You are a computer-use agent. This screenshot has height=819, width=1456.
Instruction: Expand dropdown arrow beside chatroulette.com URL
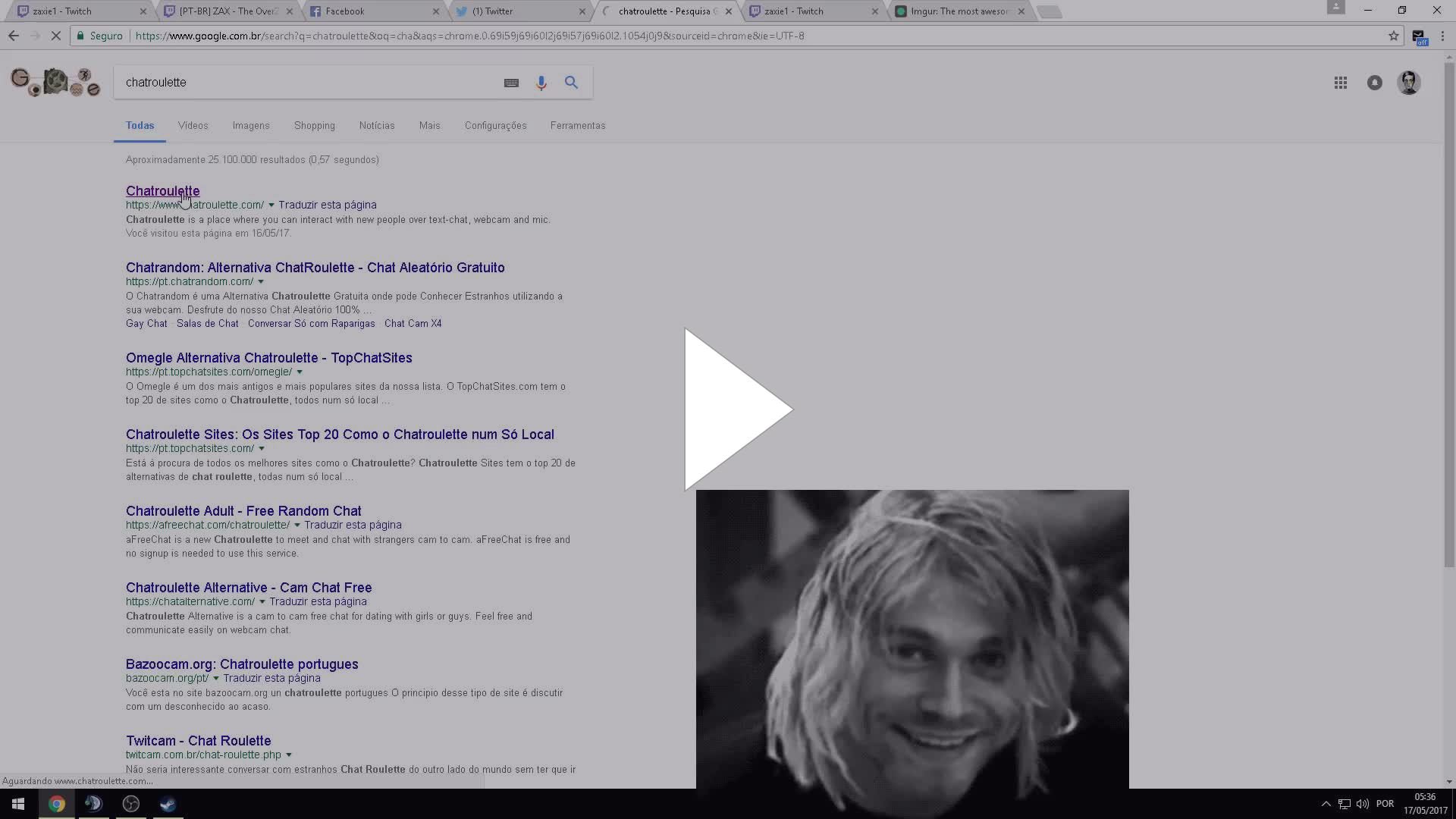pos(271,206)
